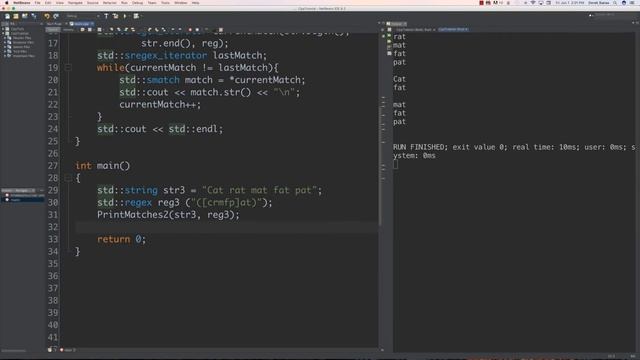640x360 pixels.
Task: Expand the Important Files folder node
Action: coord(5,56)
